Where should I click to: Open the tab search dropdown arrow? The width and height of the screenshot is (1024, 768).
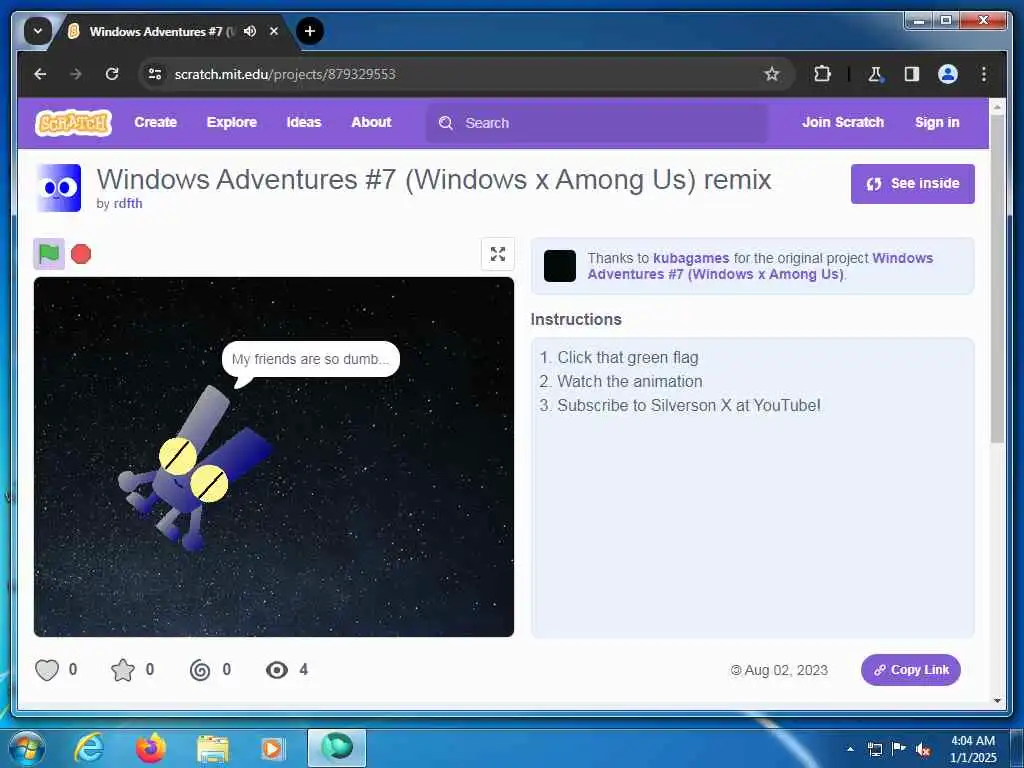coord(38,31)
